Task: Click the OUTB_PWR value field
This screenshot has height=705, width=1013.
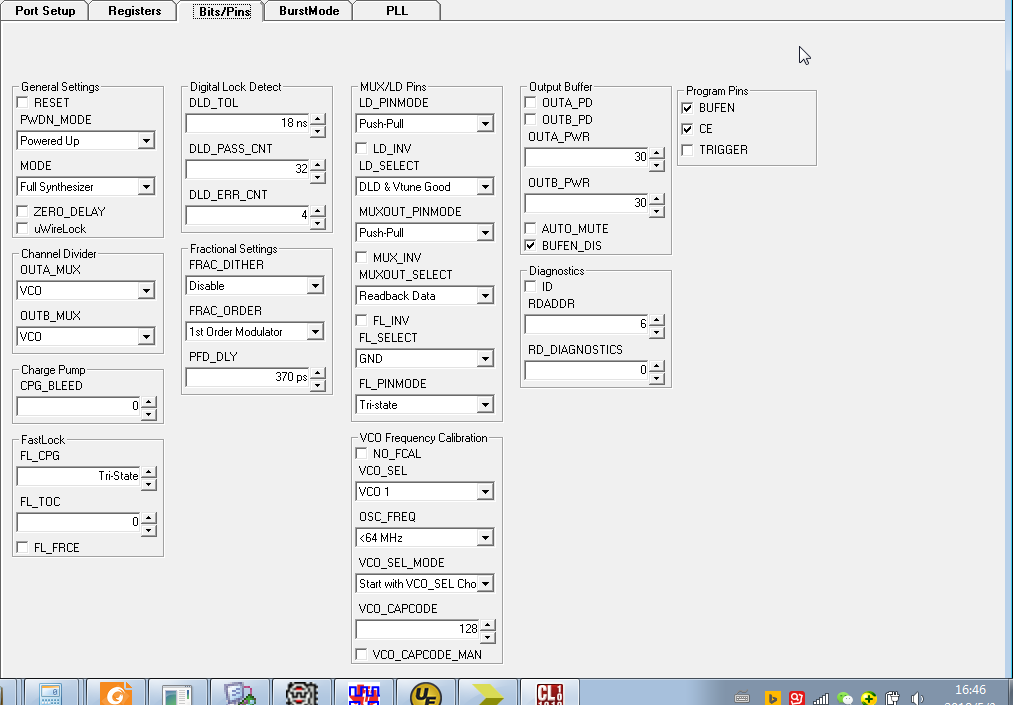Action: point(587,203)
